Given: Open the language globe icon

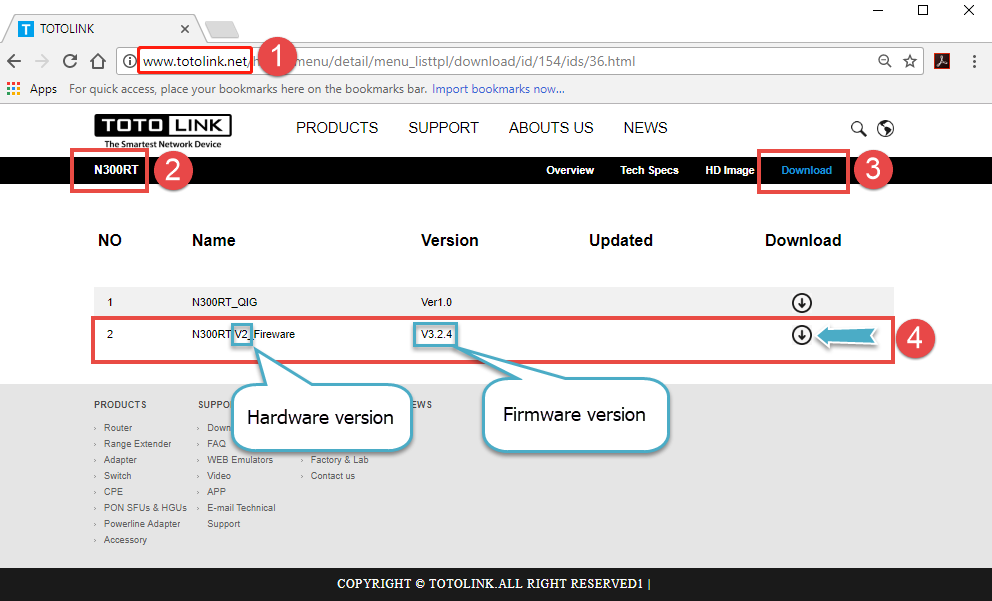Looking at the screenshot, I should click(885, 128).
